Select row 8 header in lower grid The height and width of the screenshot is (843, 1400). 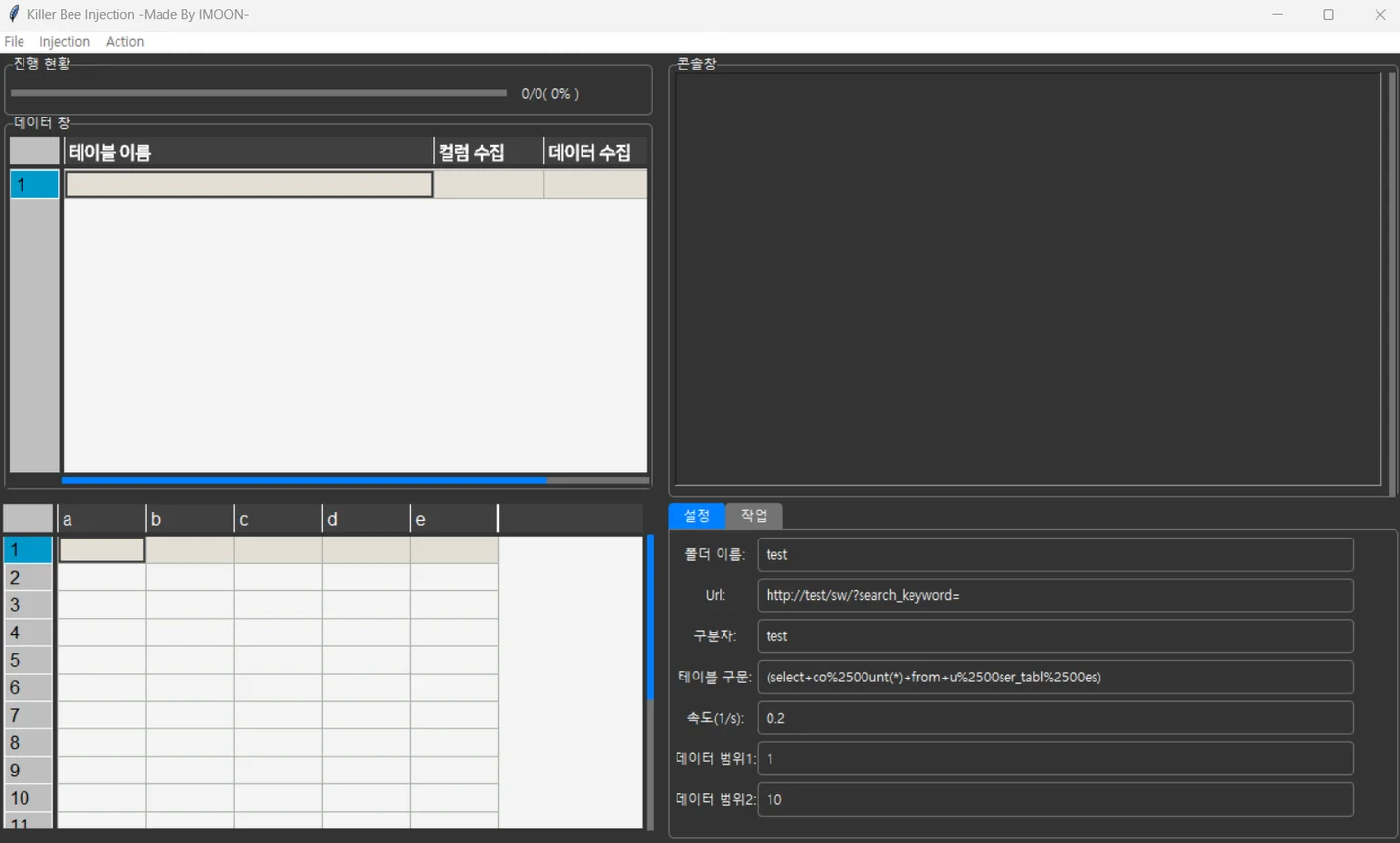coord(28,743)
